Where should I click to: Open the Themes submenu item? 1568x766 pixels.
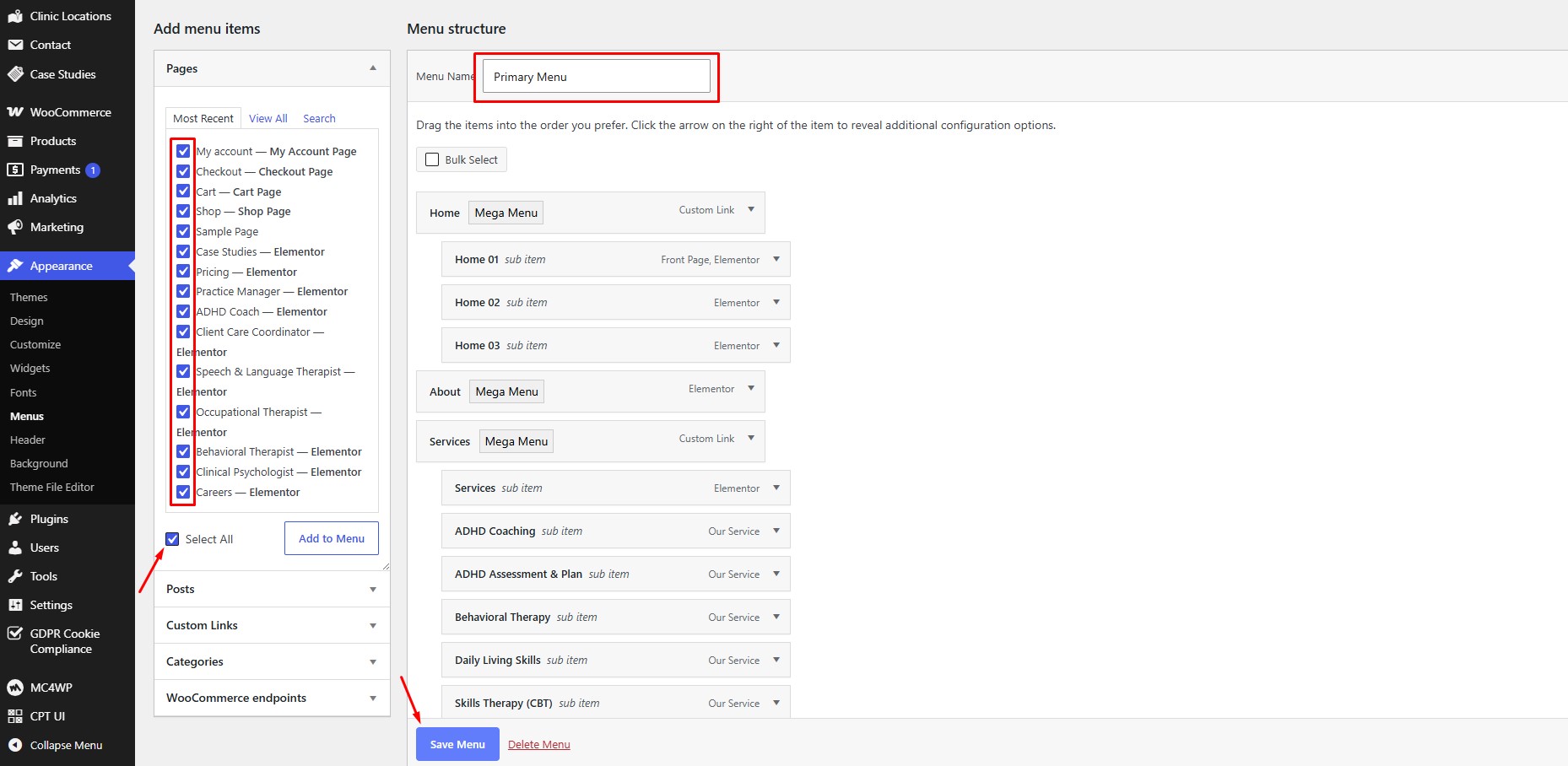click(x=29, y=297)
